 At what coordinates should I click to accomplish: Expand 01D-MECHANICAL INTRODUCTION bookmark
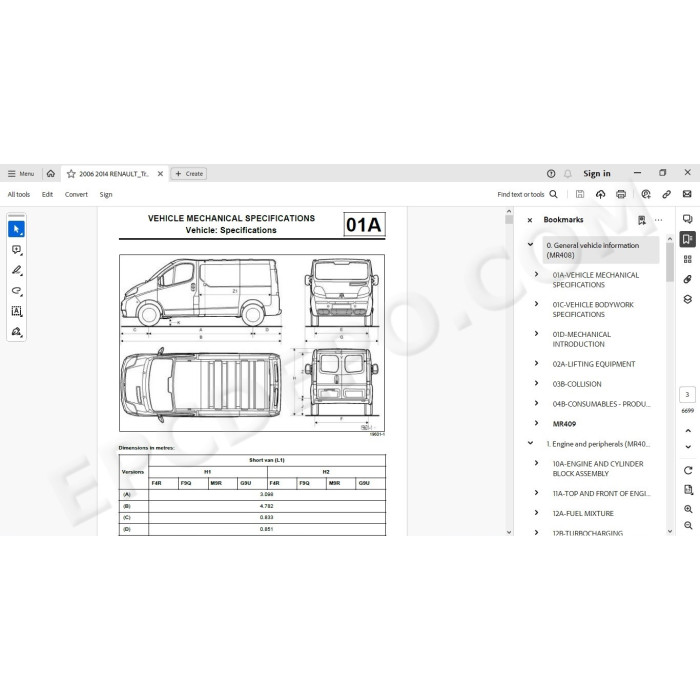point(537,333)
